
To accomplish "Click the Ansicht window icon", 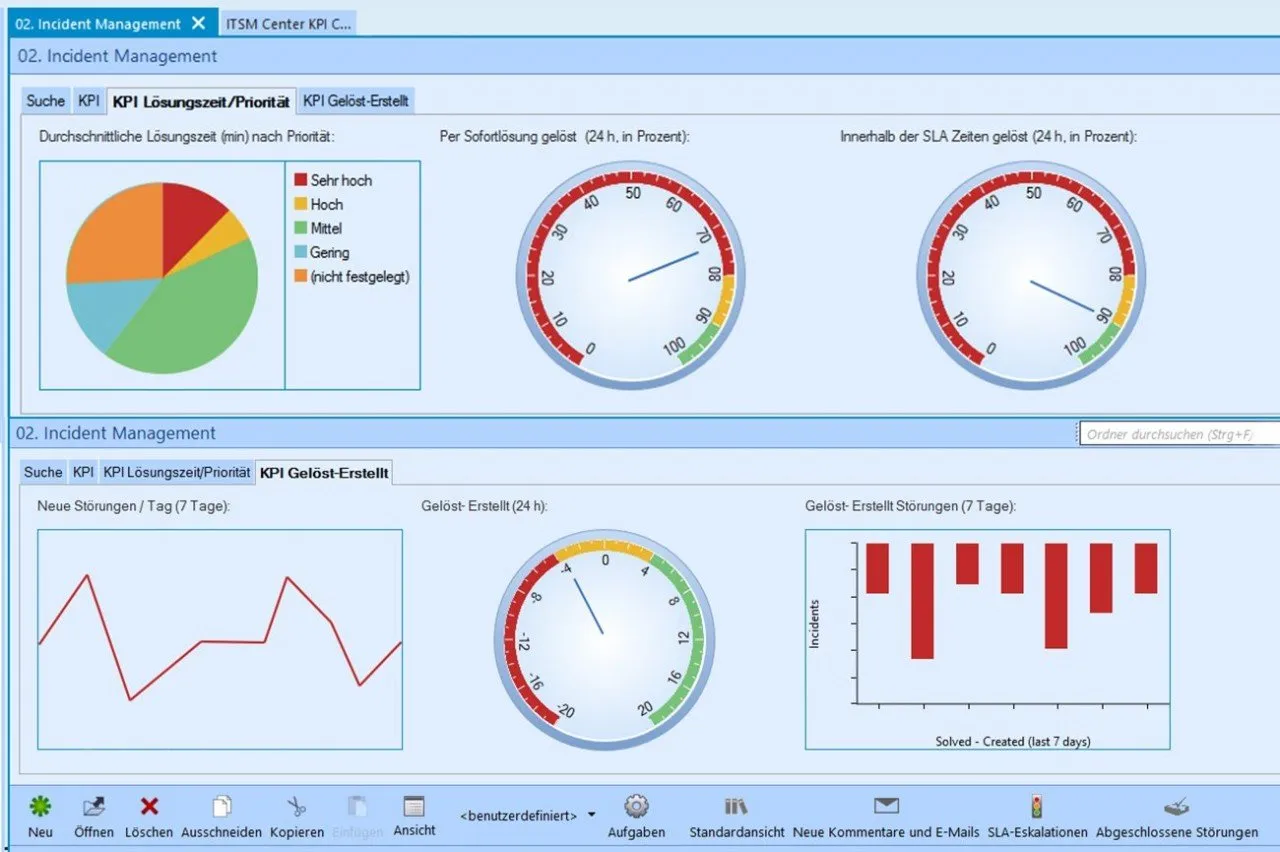I will (x=414, y=806).
